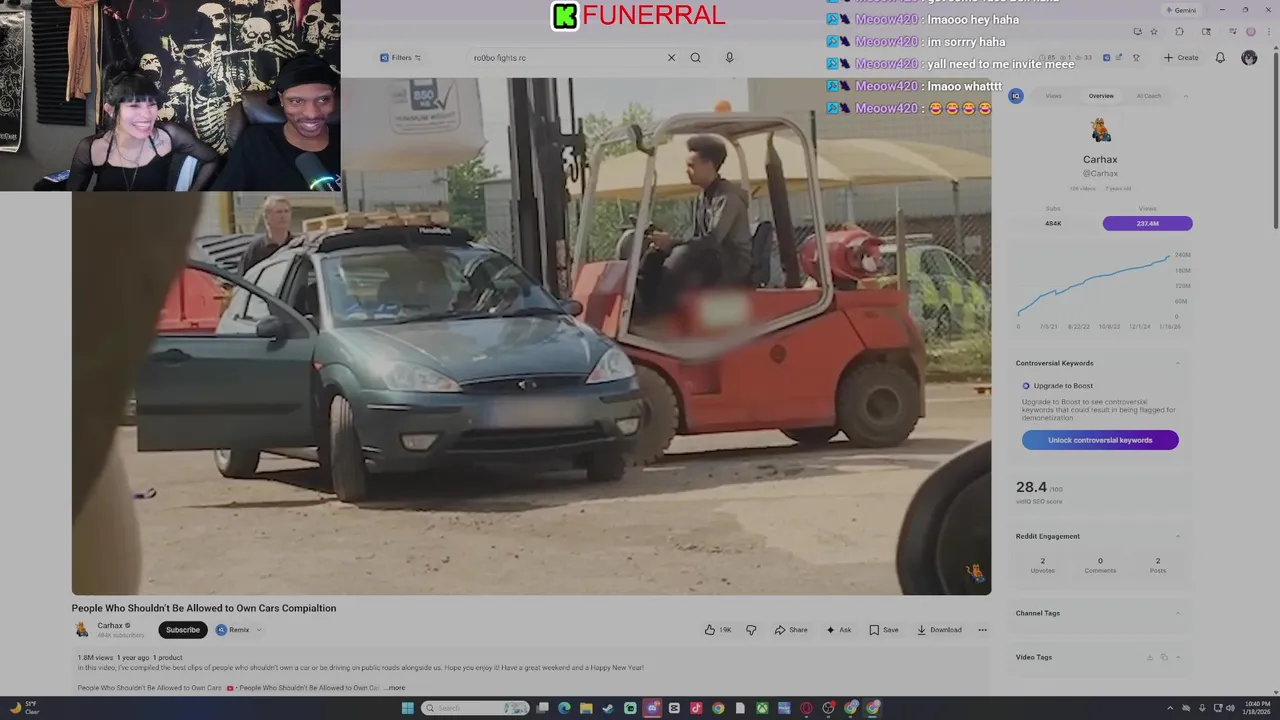Image resolution: width=1280 pixels, height=720 pixels.
Task: Collapse the Reddit Engagement section
Action: click(x=1178, y=536)
